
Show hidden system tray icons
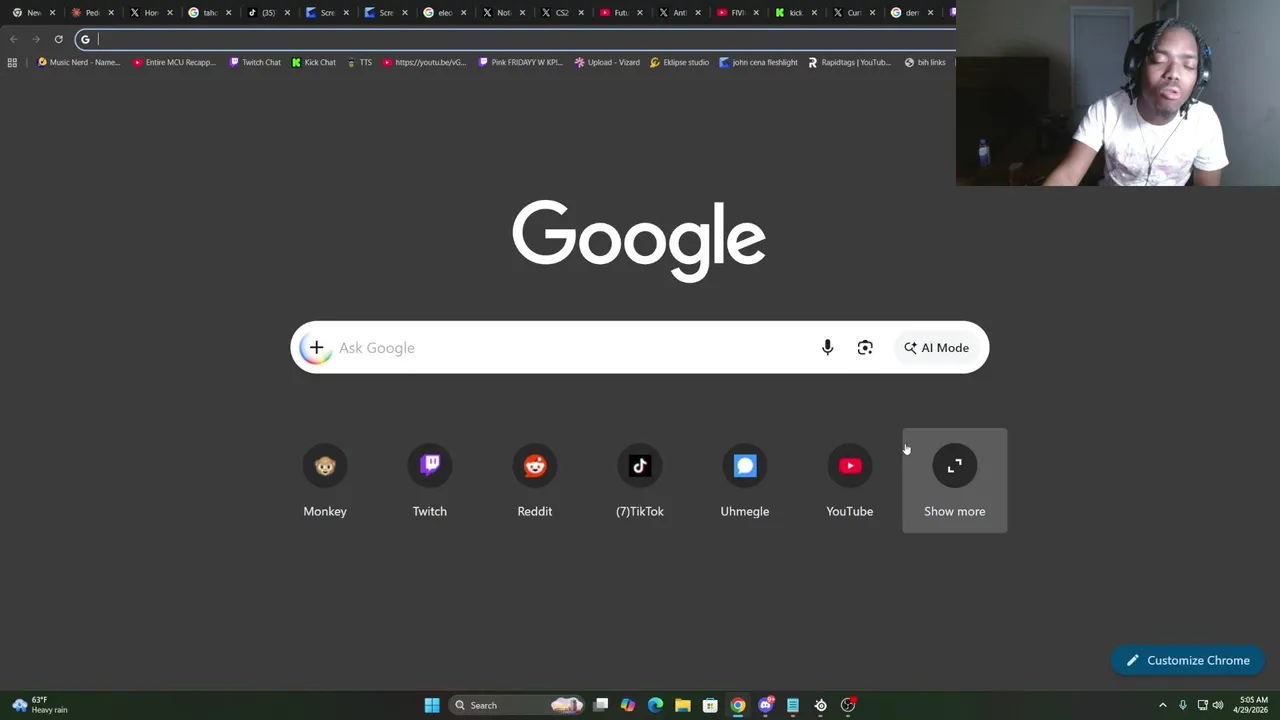tap(1162, 705)
